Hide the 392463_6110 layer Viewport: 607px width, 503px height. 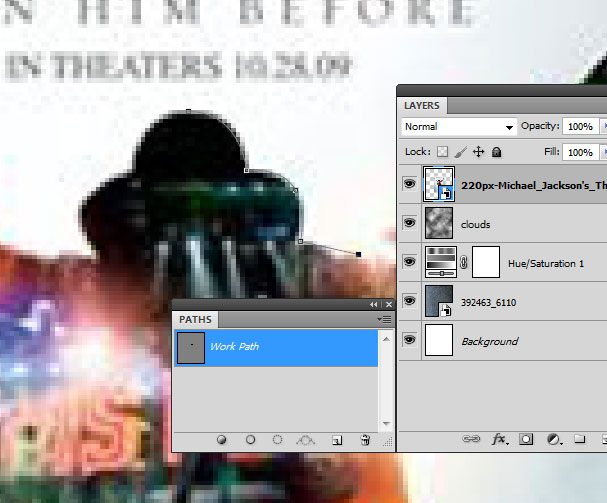point(409,301)
